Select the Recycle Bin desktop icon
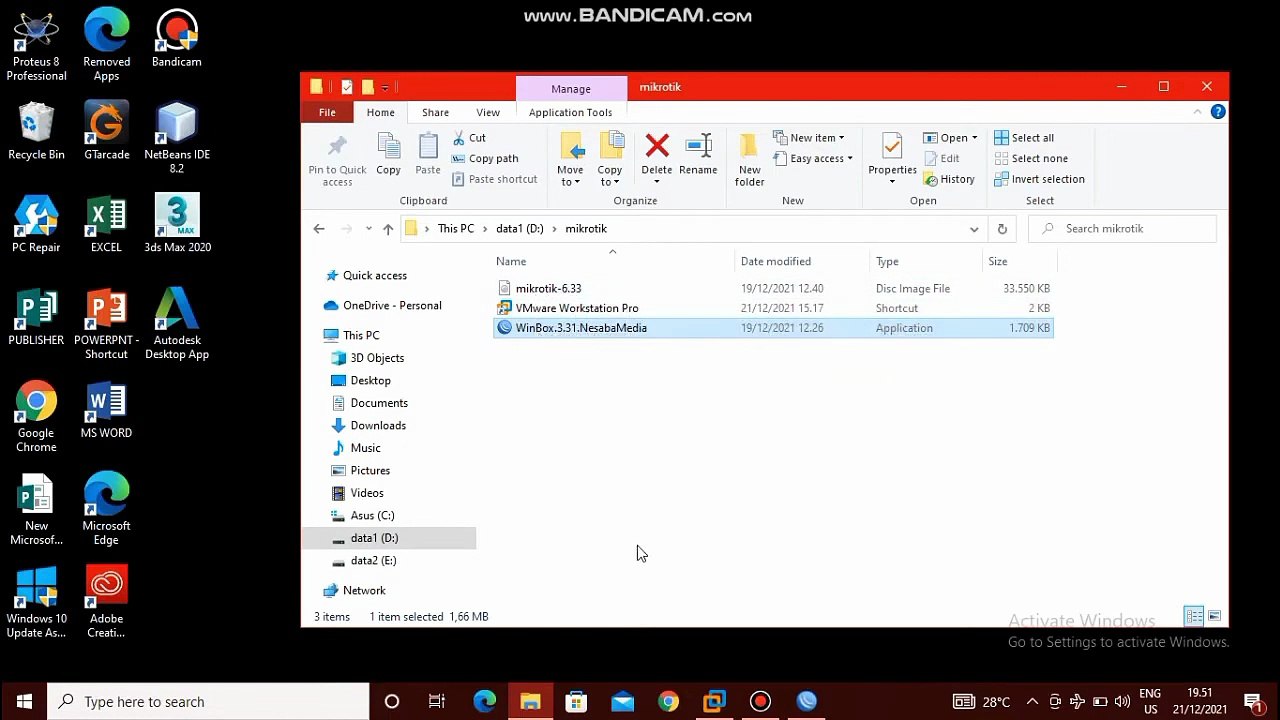This screenshot has width=1280, height=720. coord(36,132)
